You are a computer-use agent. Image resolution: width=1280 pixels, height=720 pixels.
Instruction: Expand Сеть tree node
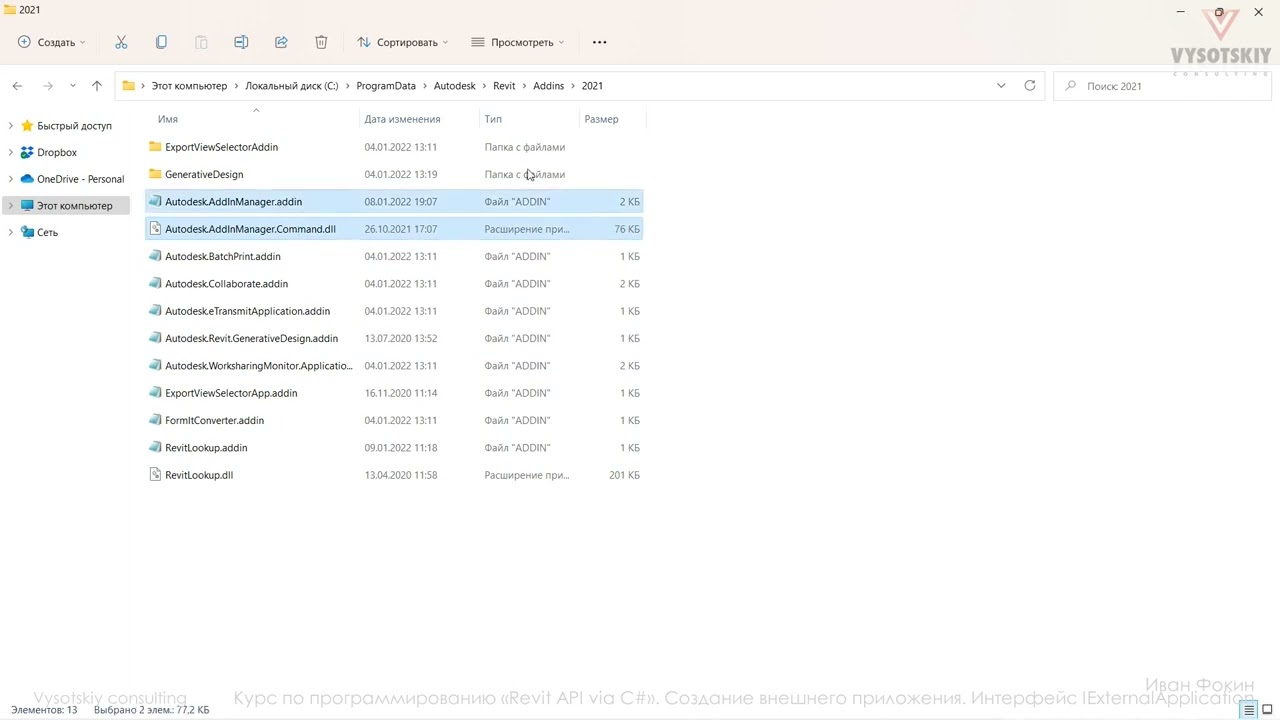11,232
